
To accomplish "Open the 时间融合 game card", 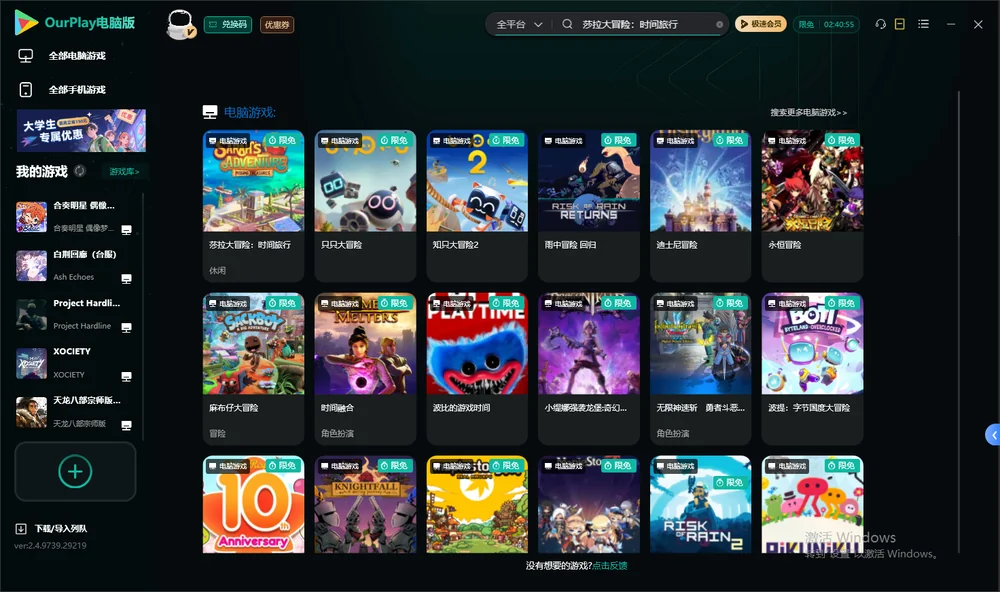I will (365, 368).
